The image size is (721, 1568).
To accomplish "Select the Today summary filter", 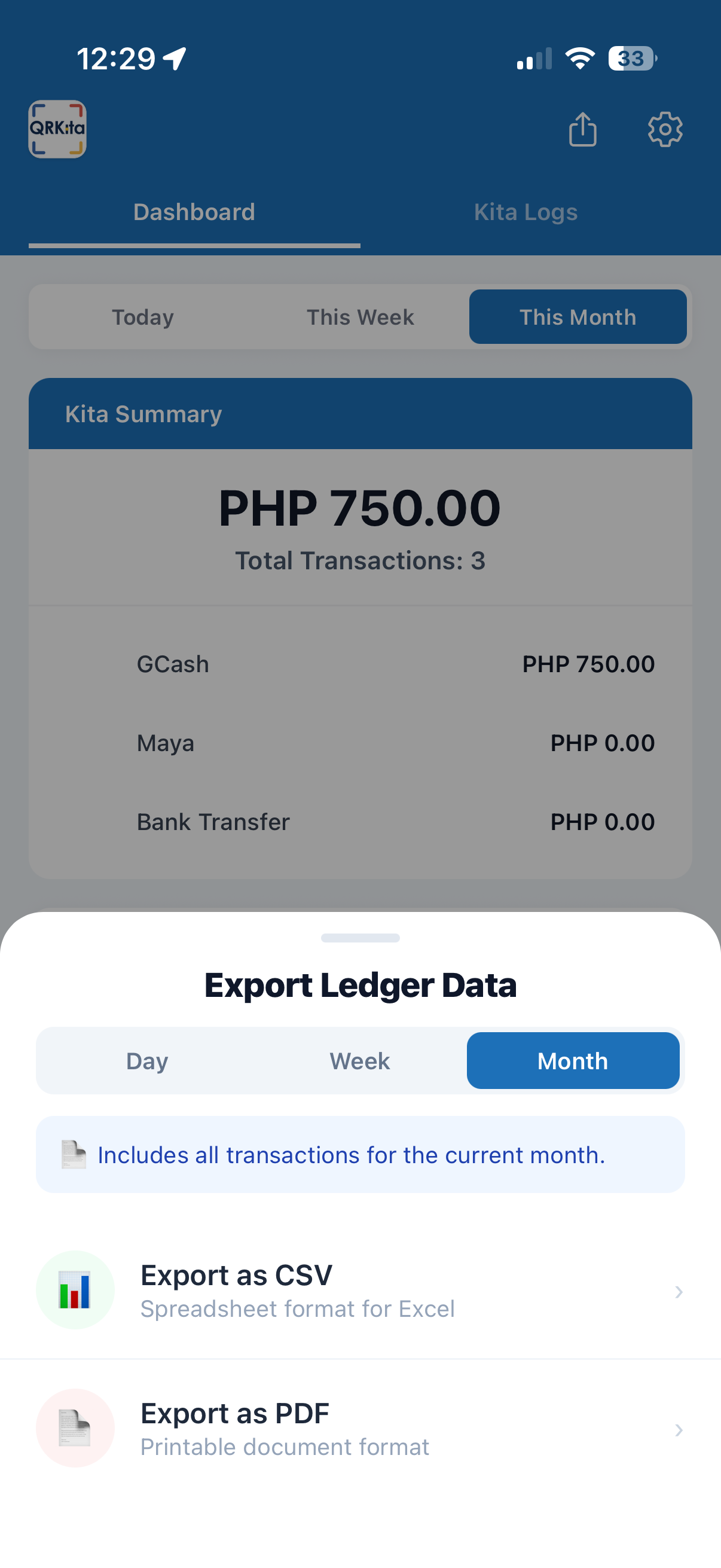I will click(143, 317).
